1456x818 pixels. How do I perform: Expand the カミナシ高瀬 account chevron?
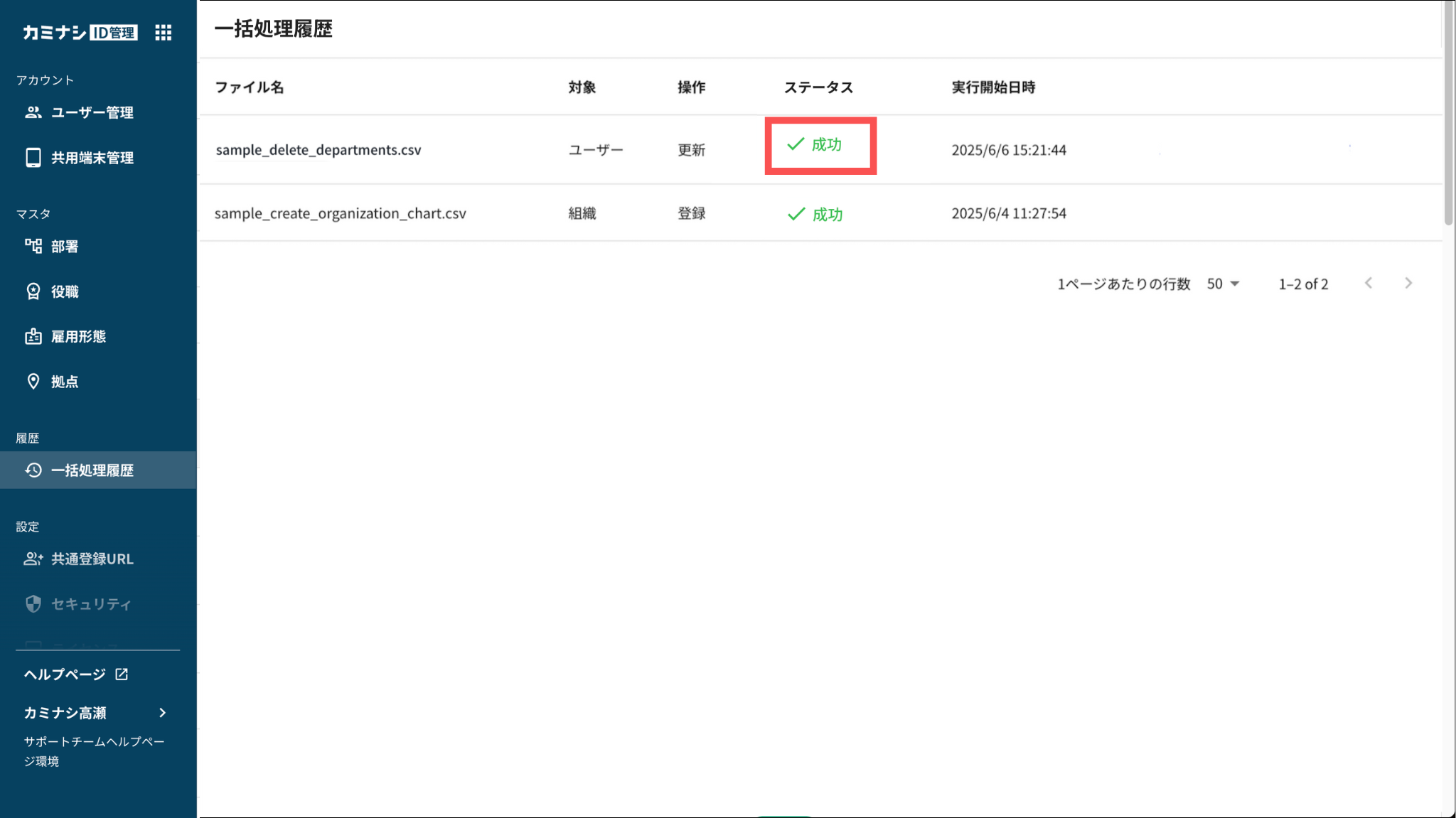tap(163, 713)
